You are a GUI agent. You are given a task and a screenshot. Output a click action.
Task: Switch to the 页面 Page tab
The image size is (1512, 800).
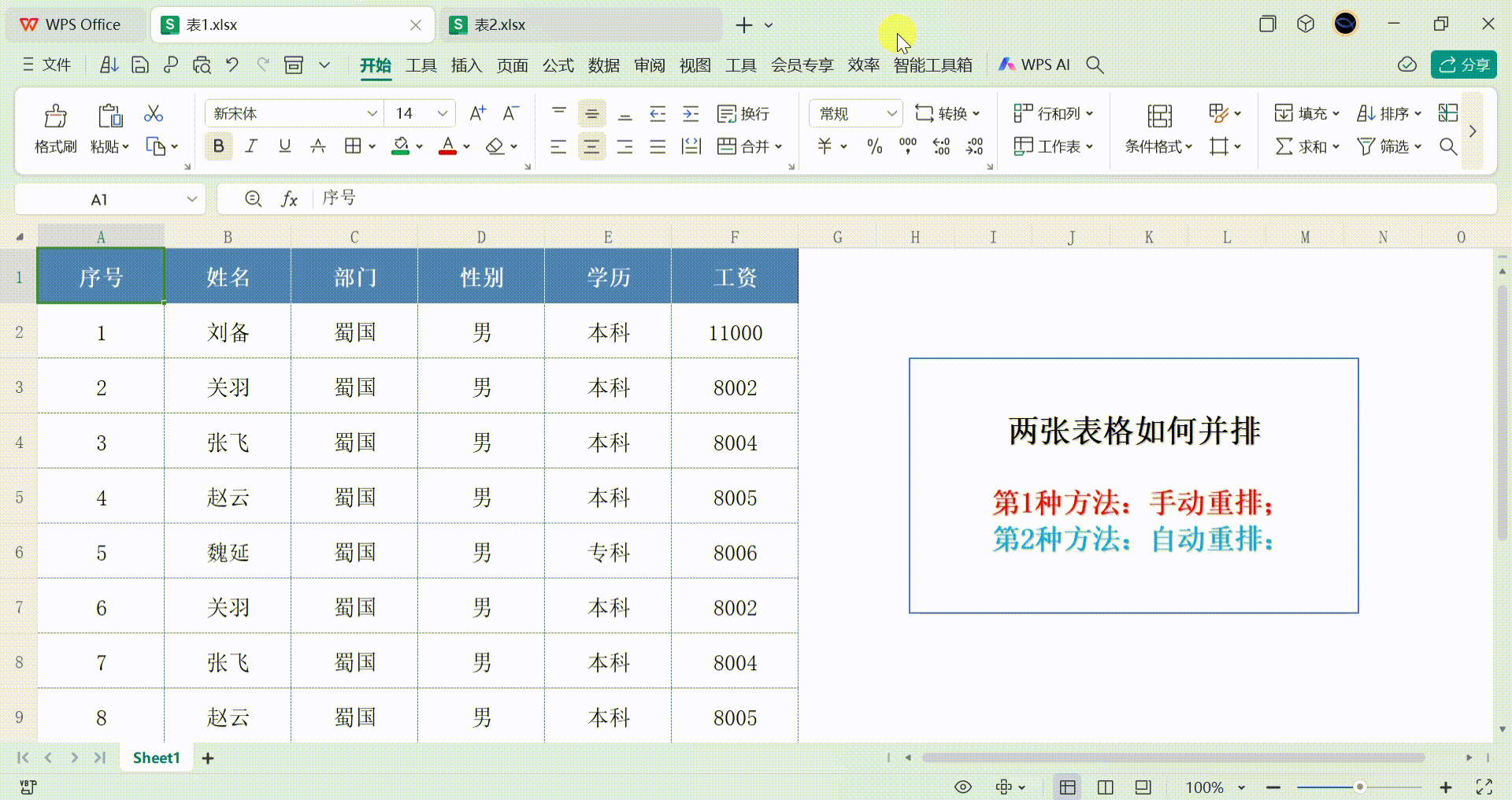tap(512, 65)
